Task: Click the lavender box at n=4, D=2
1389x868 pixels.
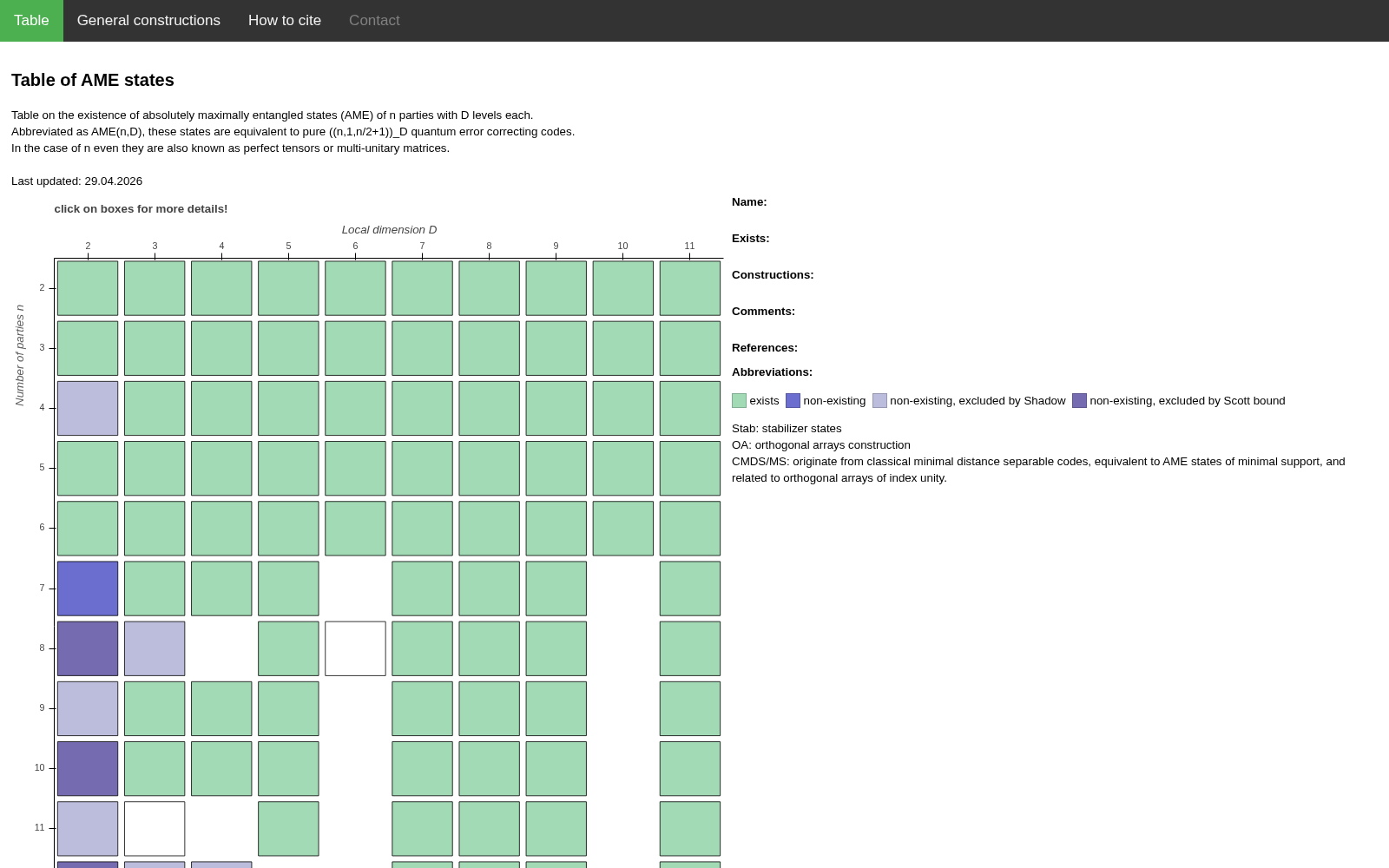Action: point(88,408)
